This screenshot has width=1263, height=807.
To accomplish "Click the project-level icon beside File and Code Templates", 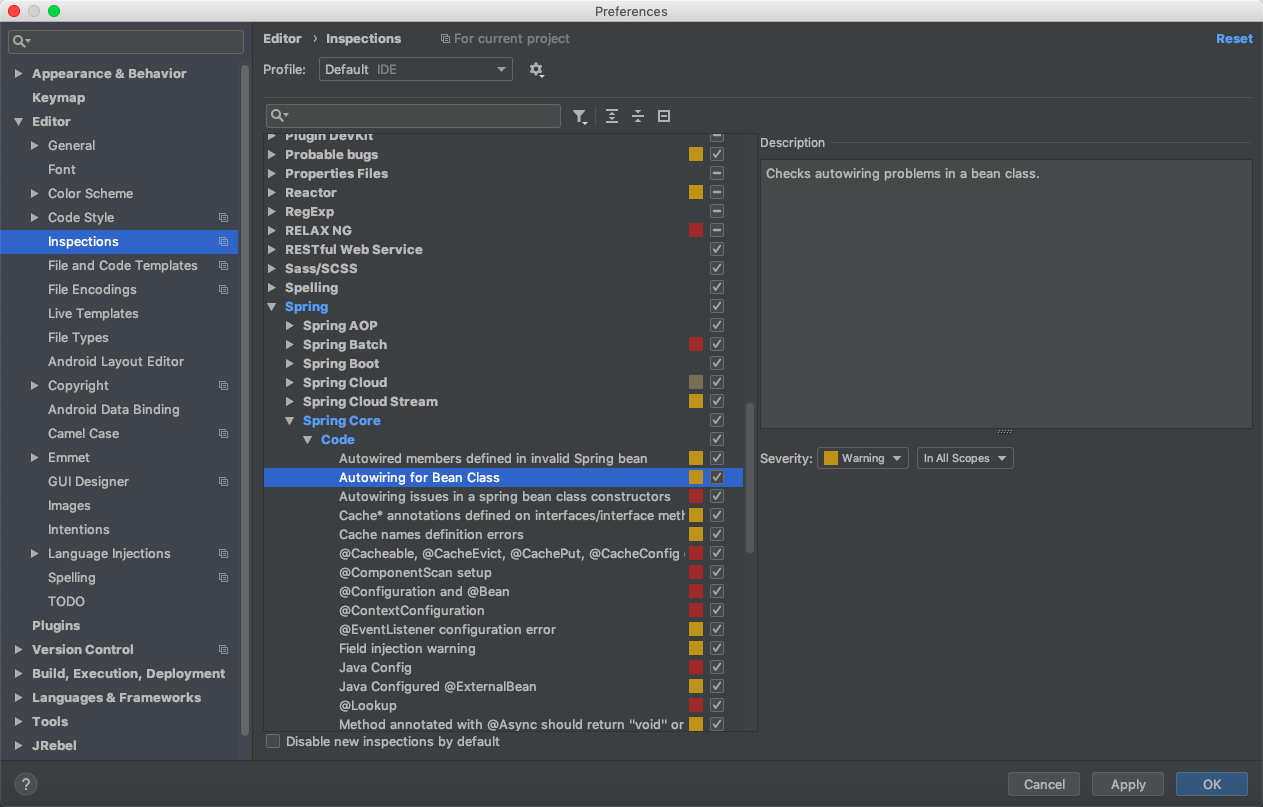I will 223,266.
